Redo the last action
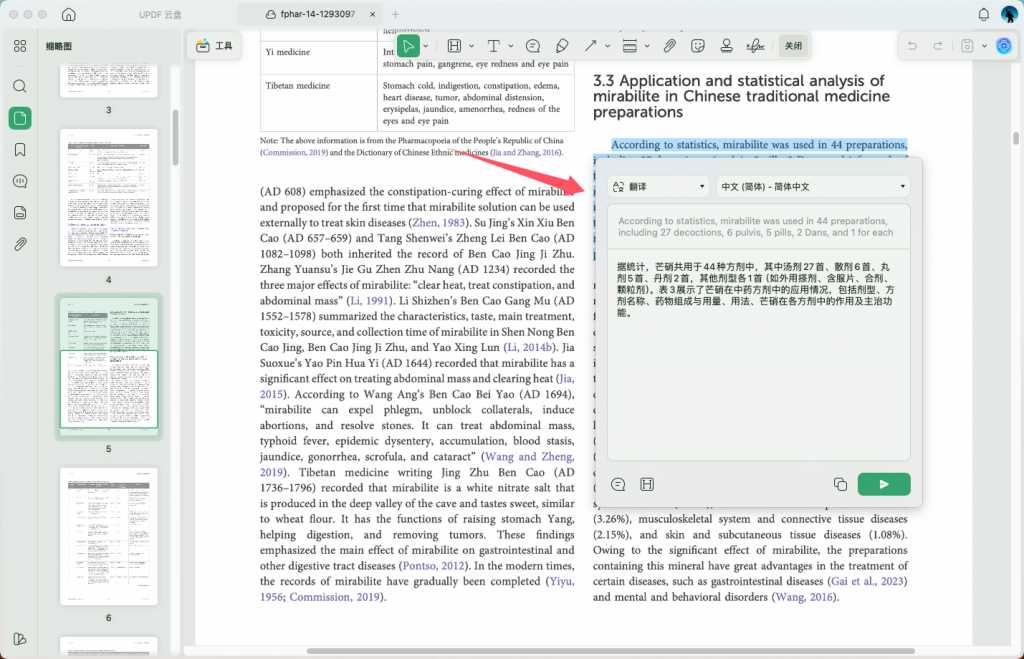Viewport: 1024px width, 659px height. coord(938,46)
